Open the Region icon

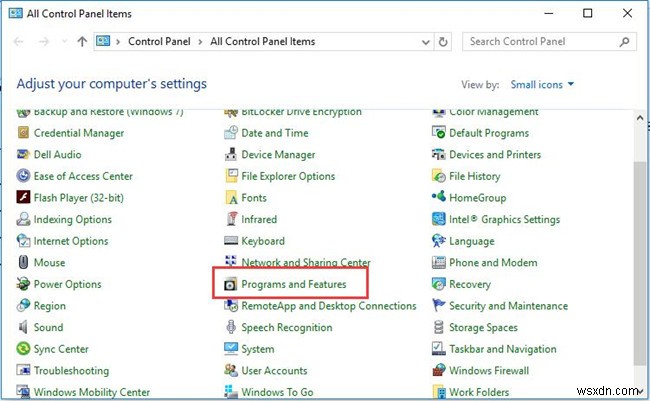point(23,305)
